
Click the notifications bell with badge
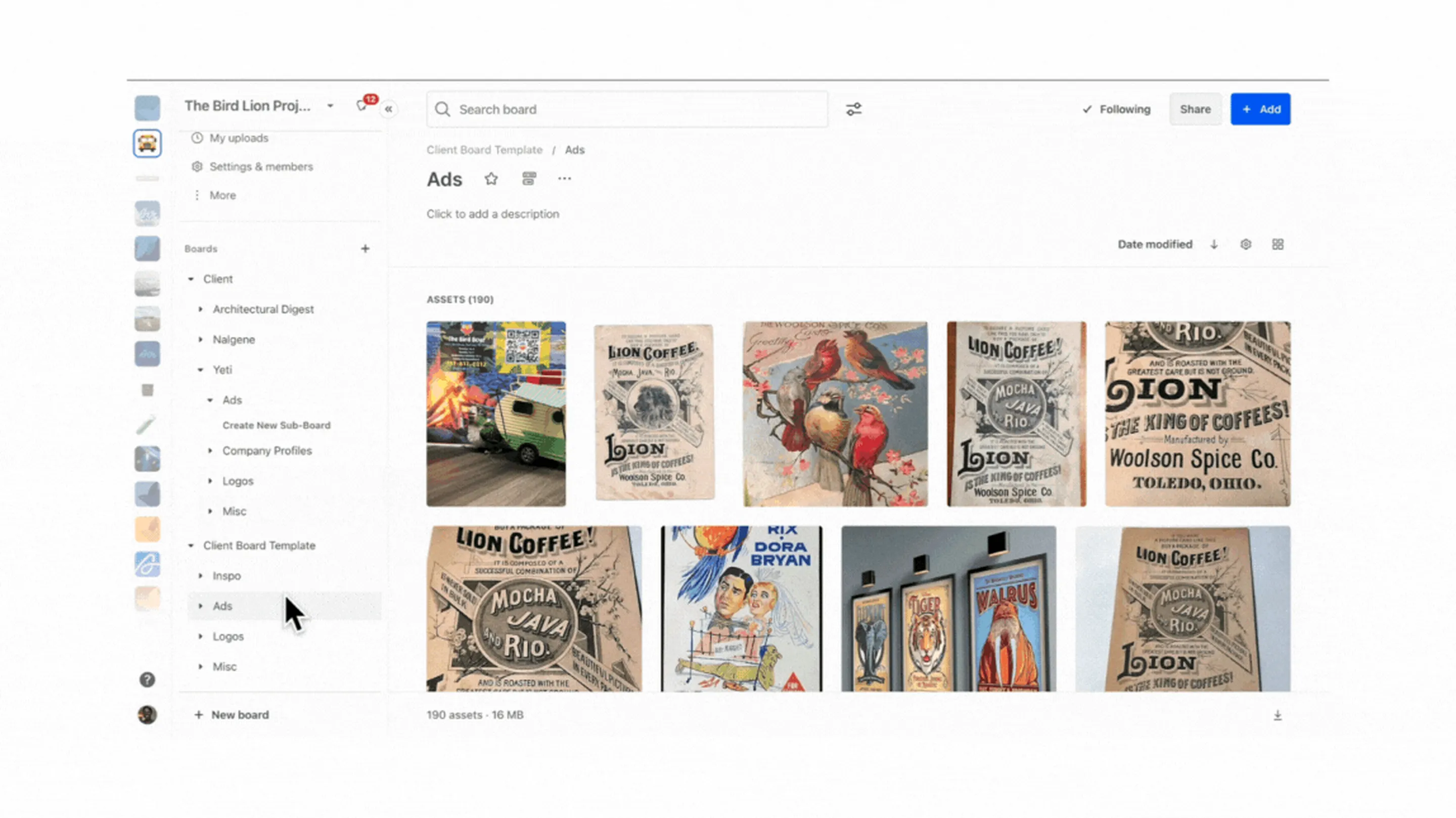click(x=362, y=106)
